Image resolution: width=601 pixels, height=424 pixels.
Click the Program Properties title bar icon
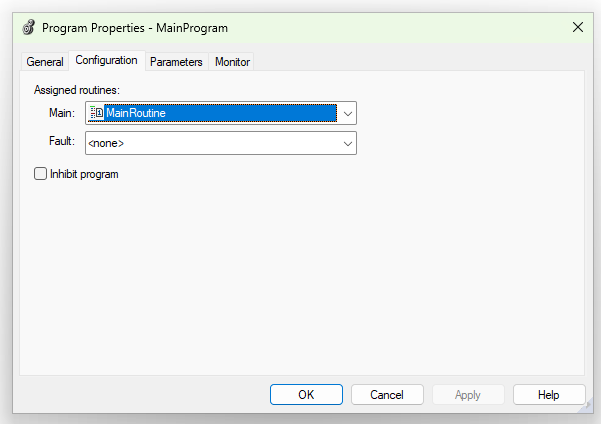(x=29, y=28)
